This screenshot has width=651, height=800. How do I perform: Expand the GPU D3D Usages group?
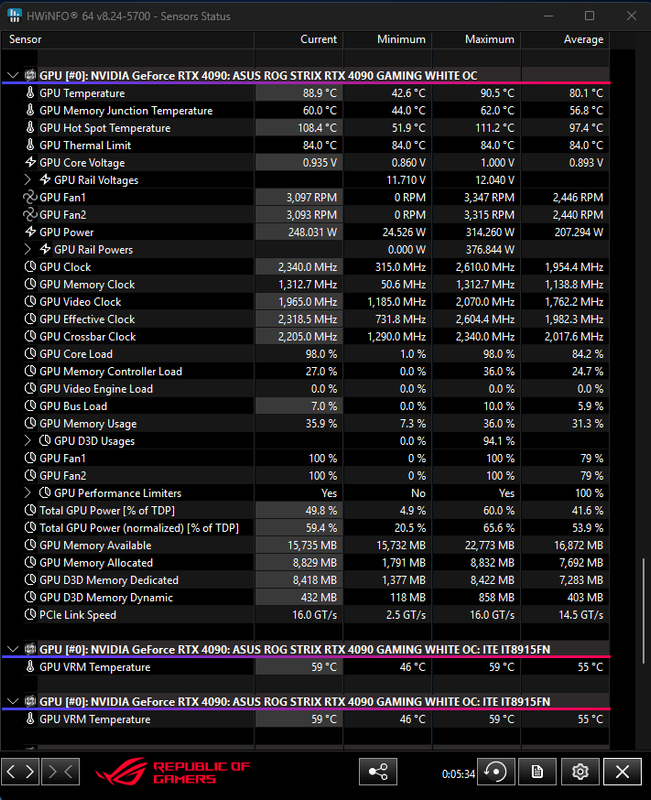point(28,440)
